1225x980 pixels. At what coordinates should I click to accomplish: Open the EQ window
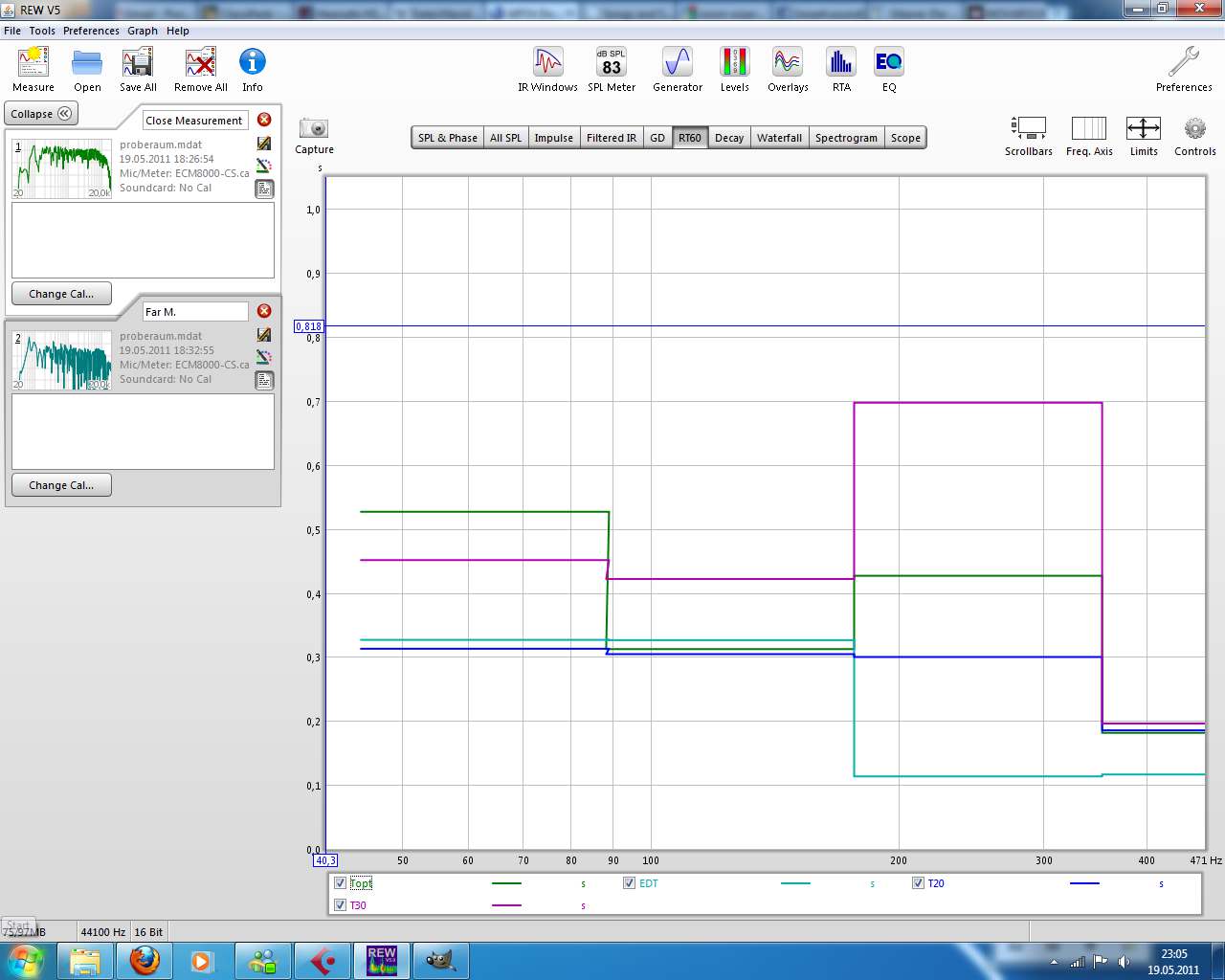click(x=889, y=63)
